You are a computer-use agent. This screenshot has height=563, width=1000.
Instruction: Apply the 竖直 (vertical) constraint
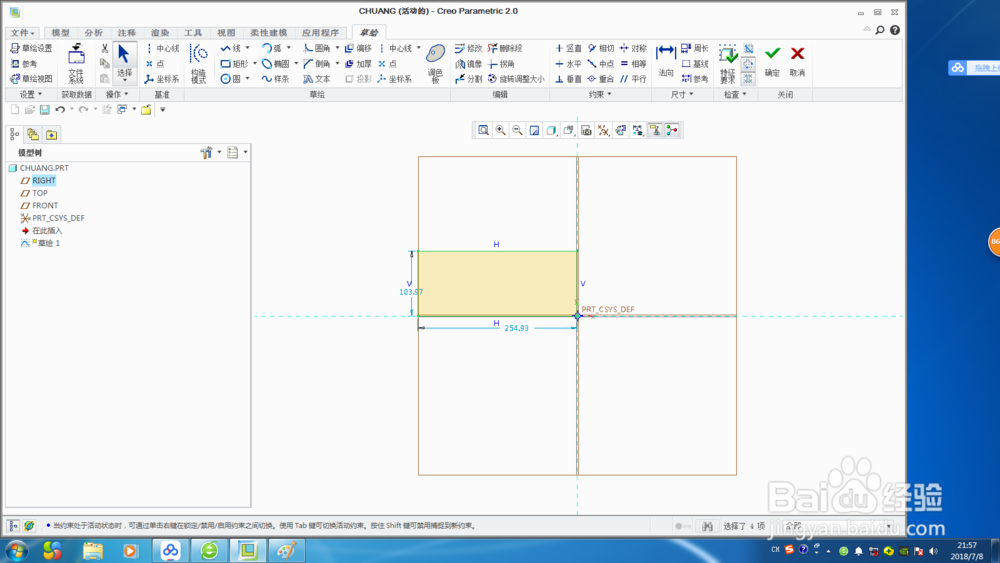(x=568, y=48)
